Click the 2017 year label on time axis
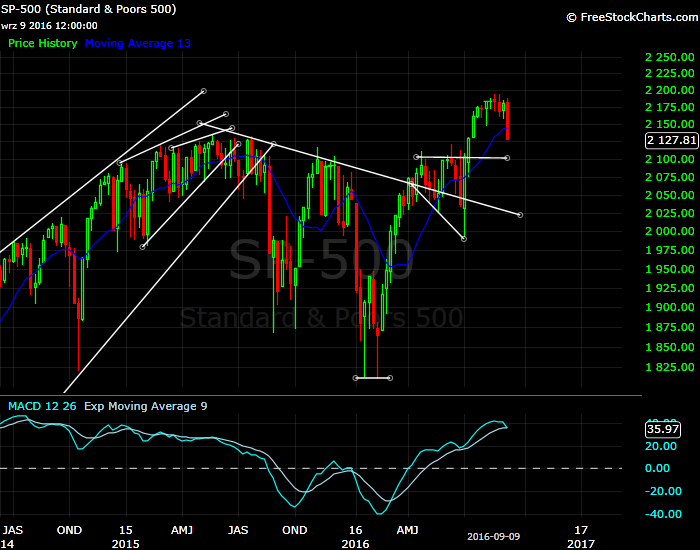 point(580,544)
